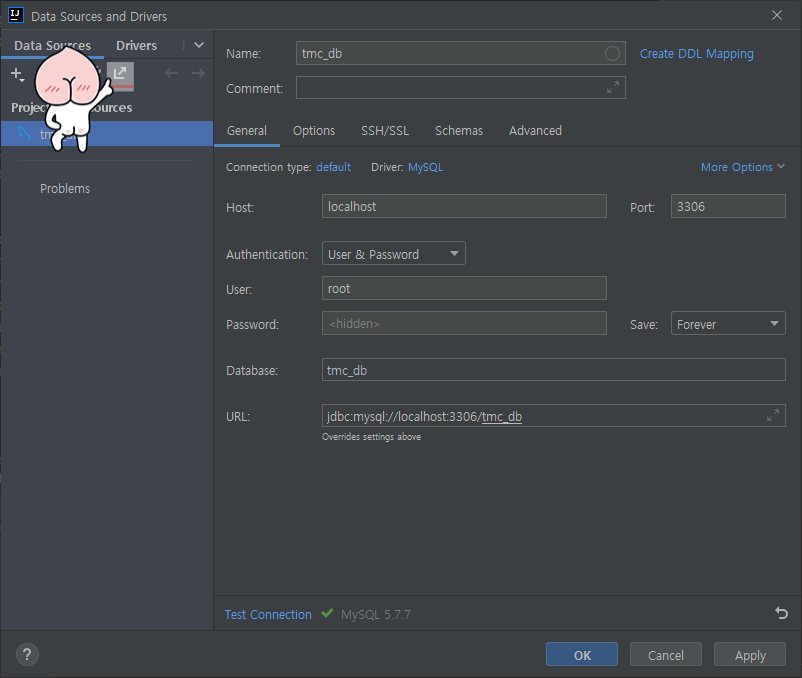
Task: Click the Database field with tmc_db
Action: tap(553, 370)
